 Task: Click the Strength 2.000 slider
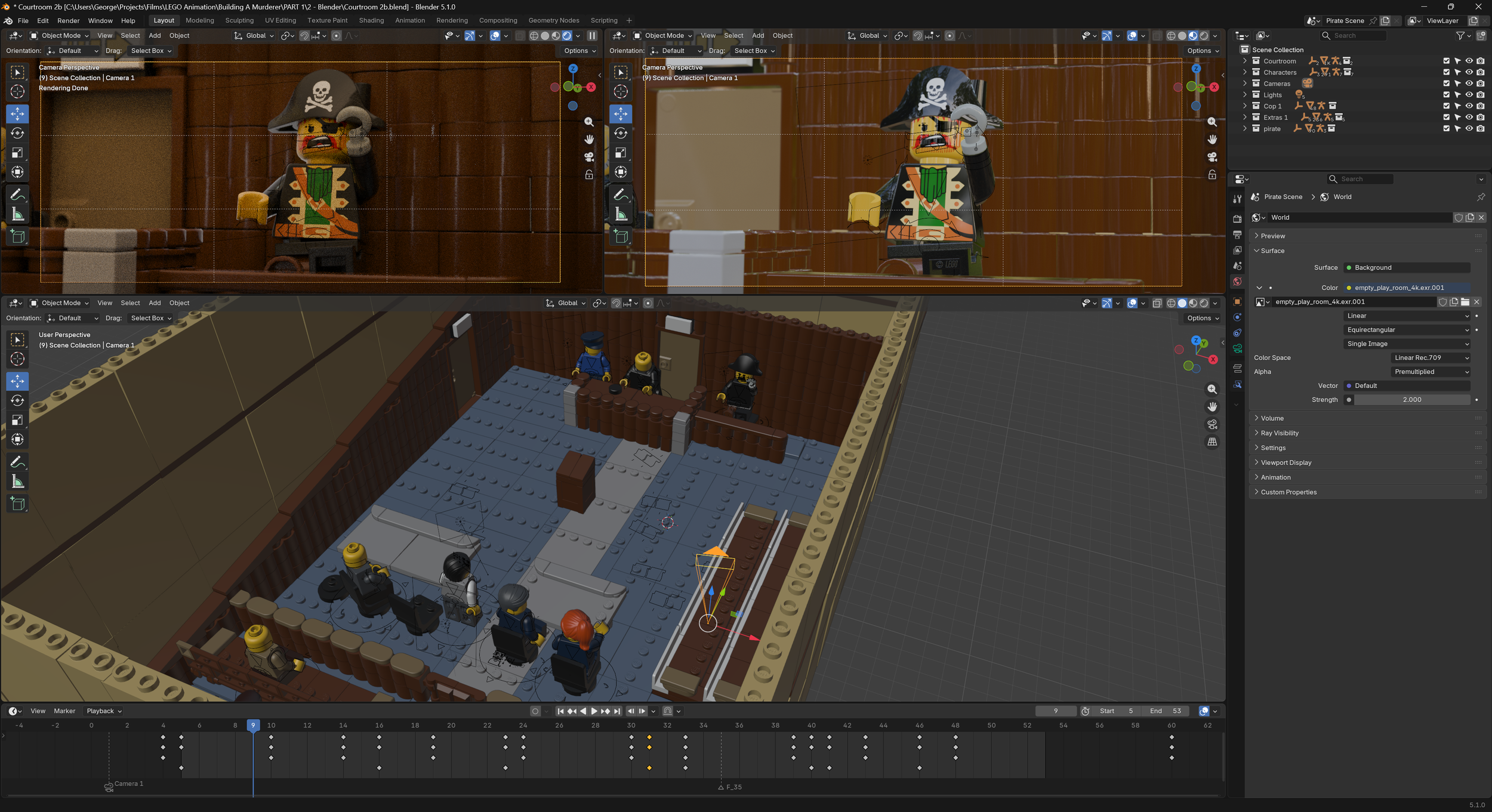pos(1411,400)
